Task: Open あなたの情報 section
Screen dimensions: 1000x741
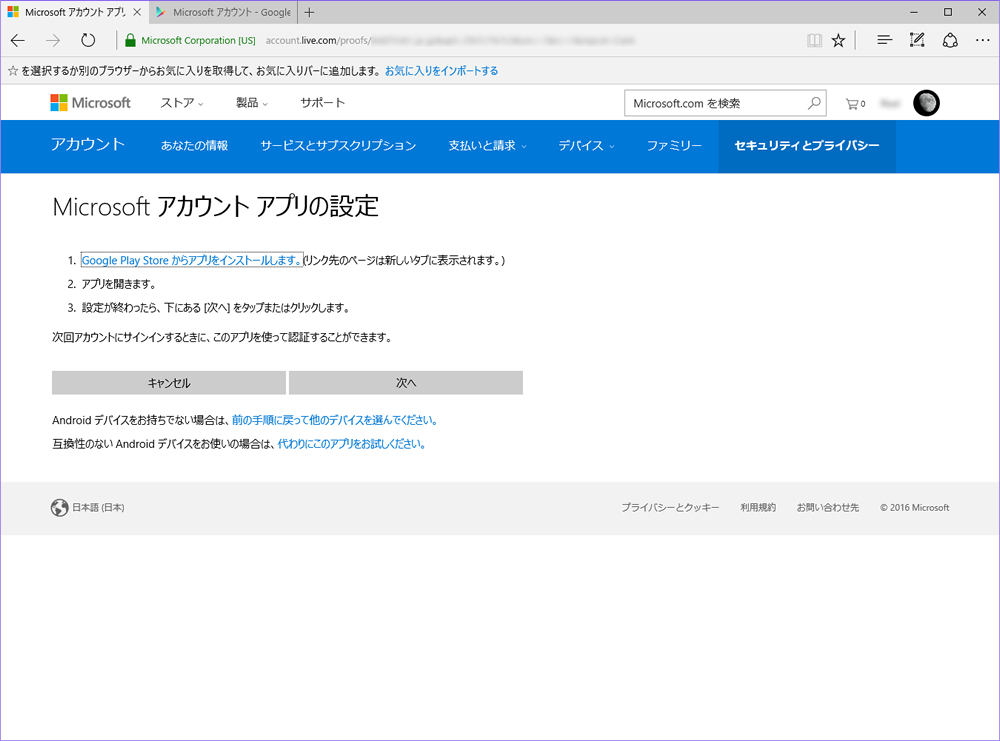Action: click(x=195, y=145)
